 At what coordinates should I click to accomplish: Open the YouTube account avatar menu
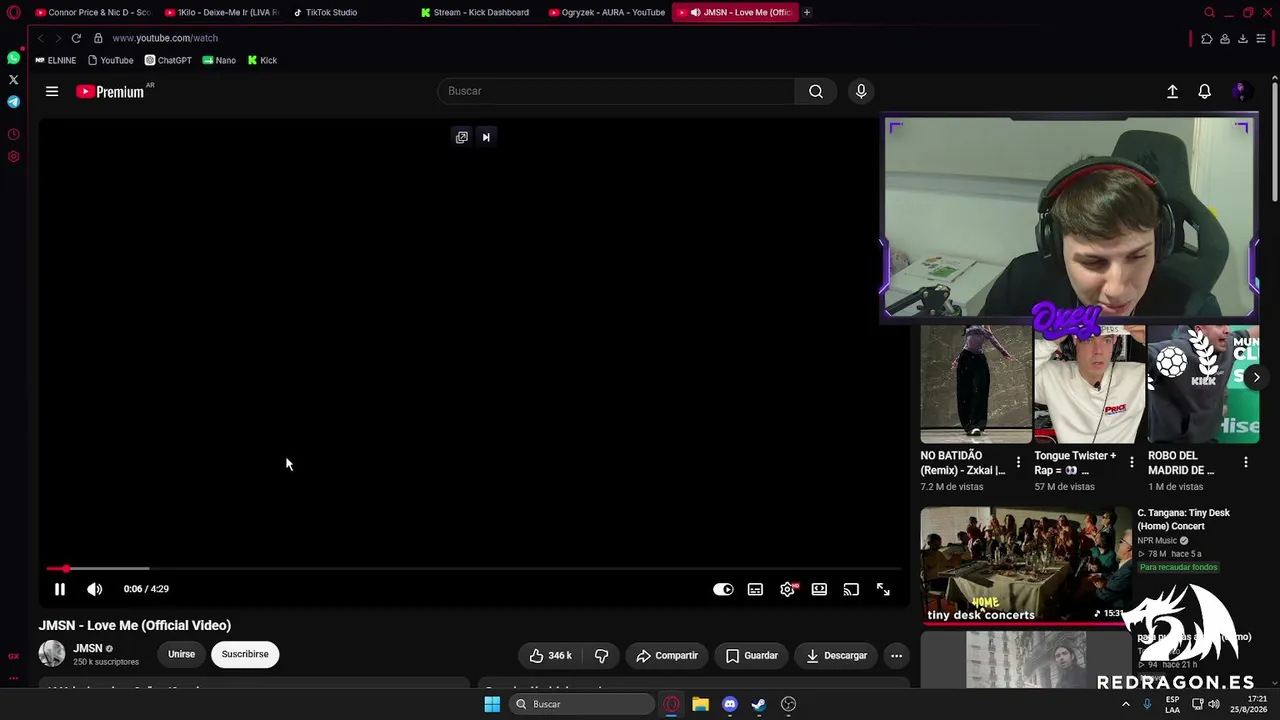(1241, 91)
